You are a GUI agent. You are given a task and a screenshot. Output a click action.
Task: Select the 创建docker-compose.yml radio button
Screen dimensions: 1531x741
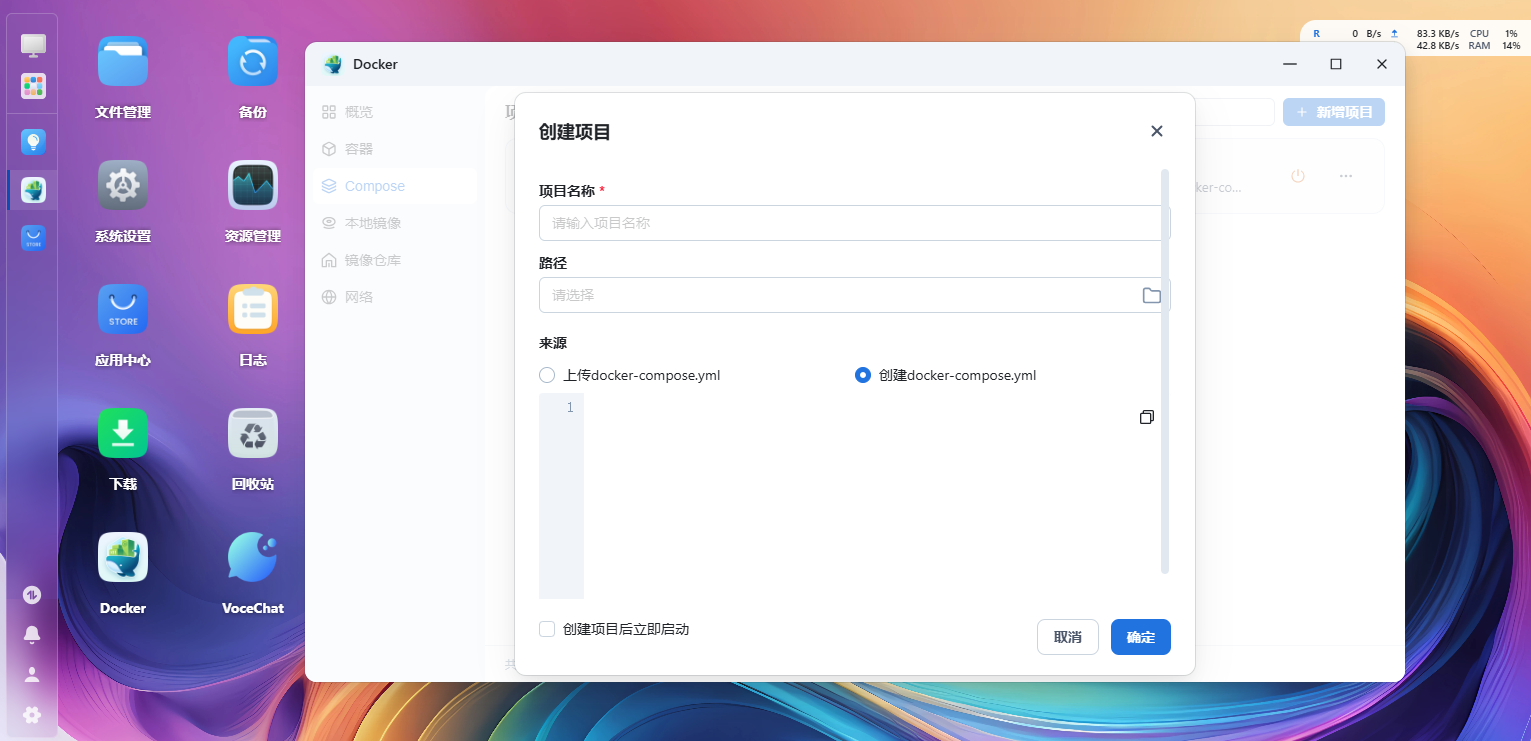(x=861, y=375)
